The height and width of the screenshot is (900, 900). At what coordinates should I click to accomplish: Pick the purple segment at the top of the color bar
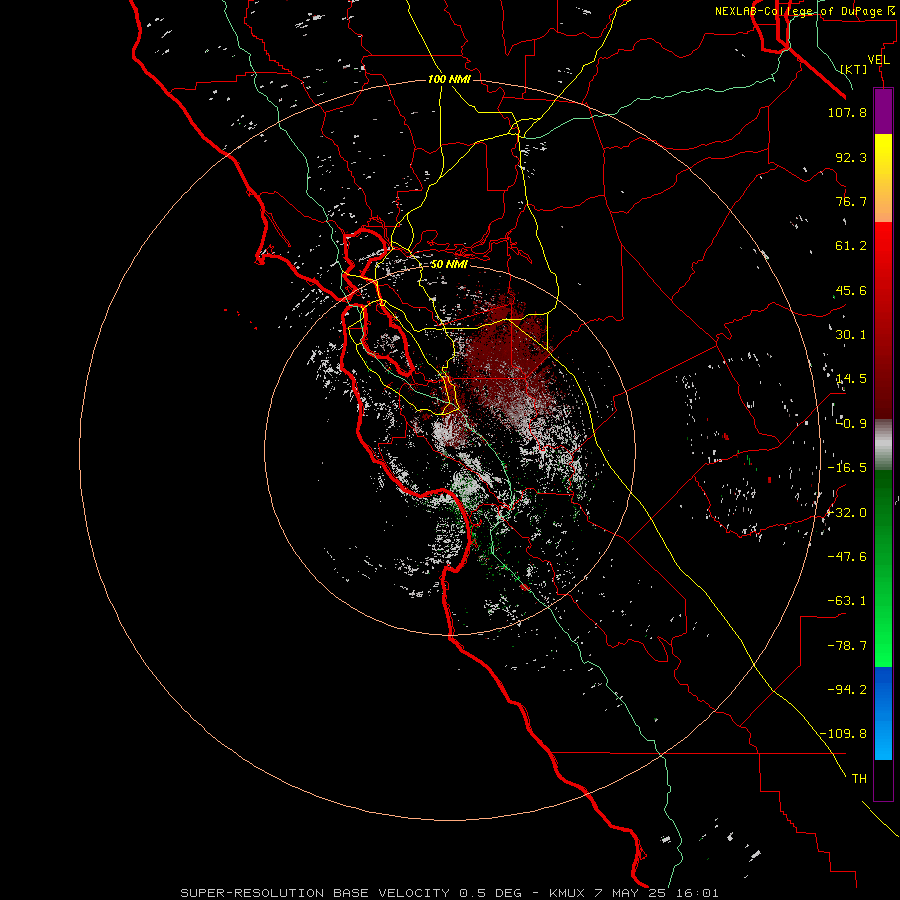[x=883, y=111]
